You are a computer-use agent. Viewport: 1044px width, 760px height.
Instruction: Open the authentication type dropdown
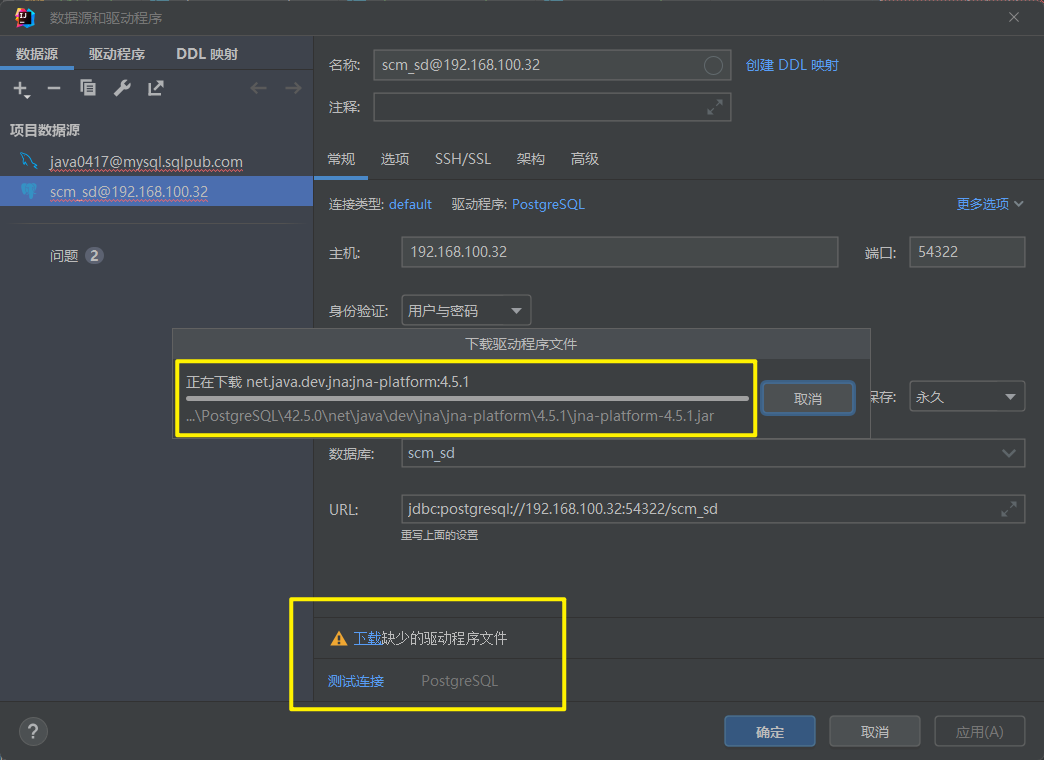point(465,311)
